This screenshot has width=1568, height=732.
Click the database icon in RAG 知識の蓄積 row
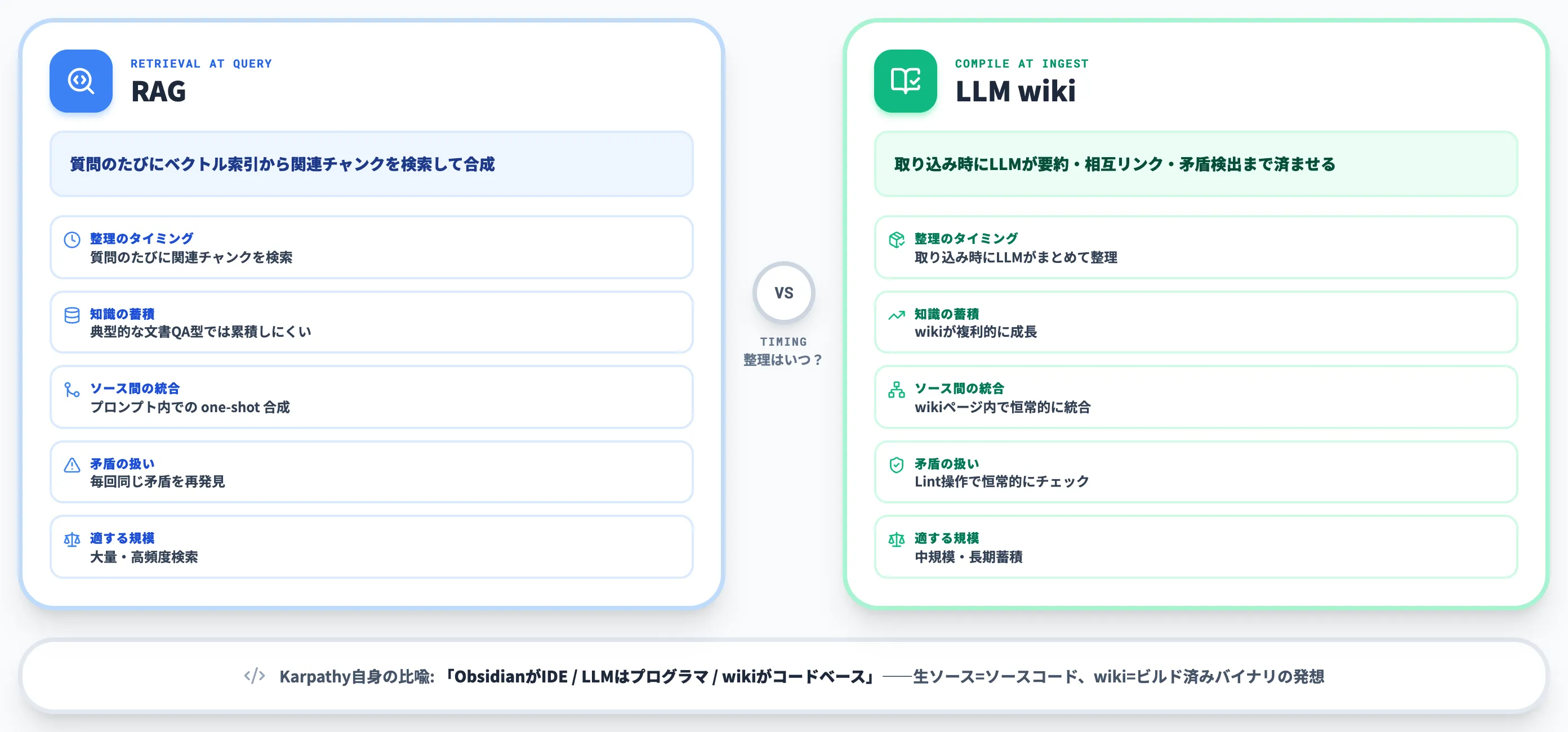(72, 315)
